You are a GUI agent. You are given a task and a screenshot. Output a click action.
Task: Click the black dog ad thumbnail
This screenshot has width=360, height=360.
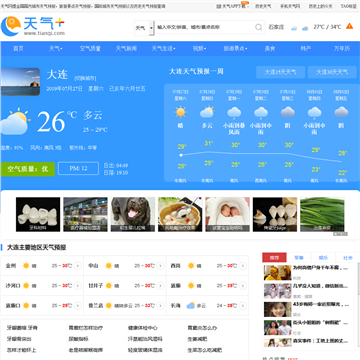(x=133, y=214)
